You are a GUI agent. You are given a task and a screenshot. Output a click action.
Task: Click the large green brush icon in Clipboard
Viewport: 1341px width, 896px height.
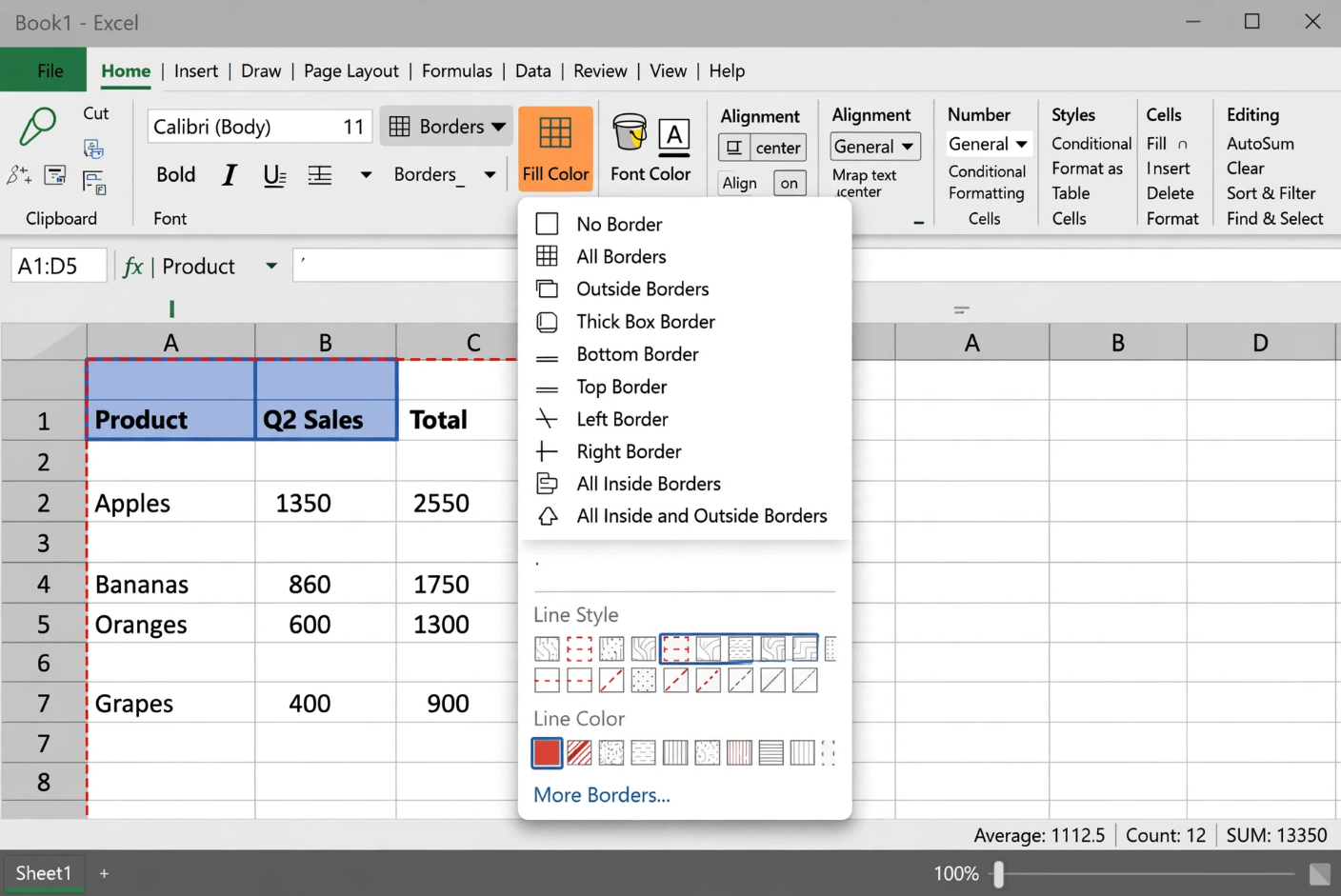37,126
